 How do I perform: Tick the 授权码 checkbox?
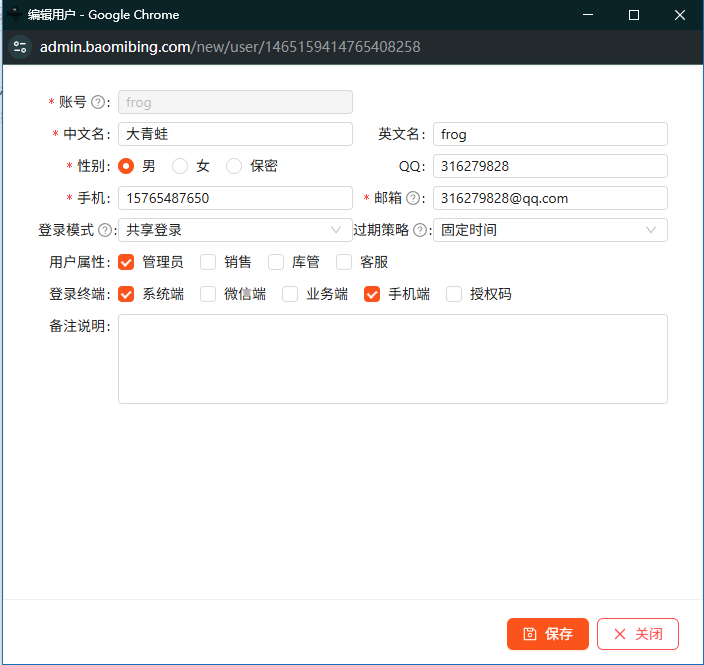pos(454,294)
